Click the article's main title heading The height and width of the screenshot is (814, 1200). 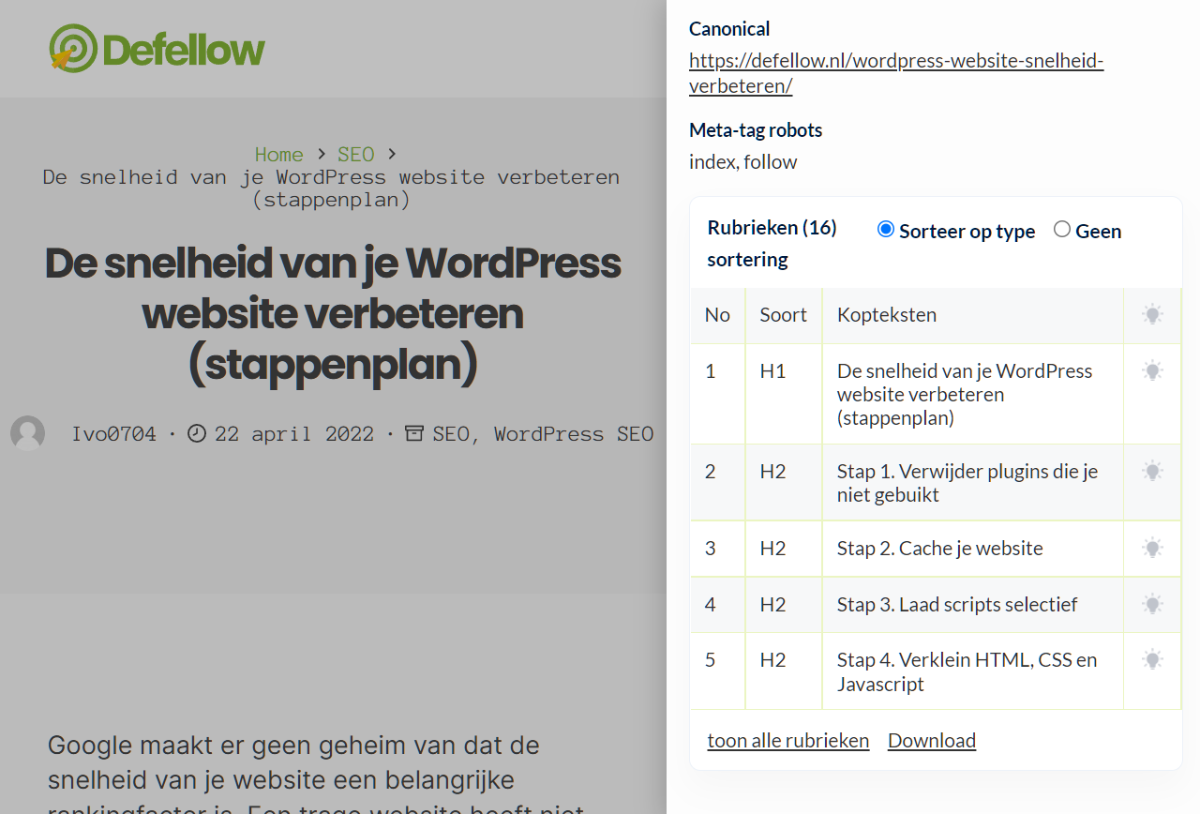333,315
